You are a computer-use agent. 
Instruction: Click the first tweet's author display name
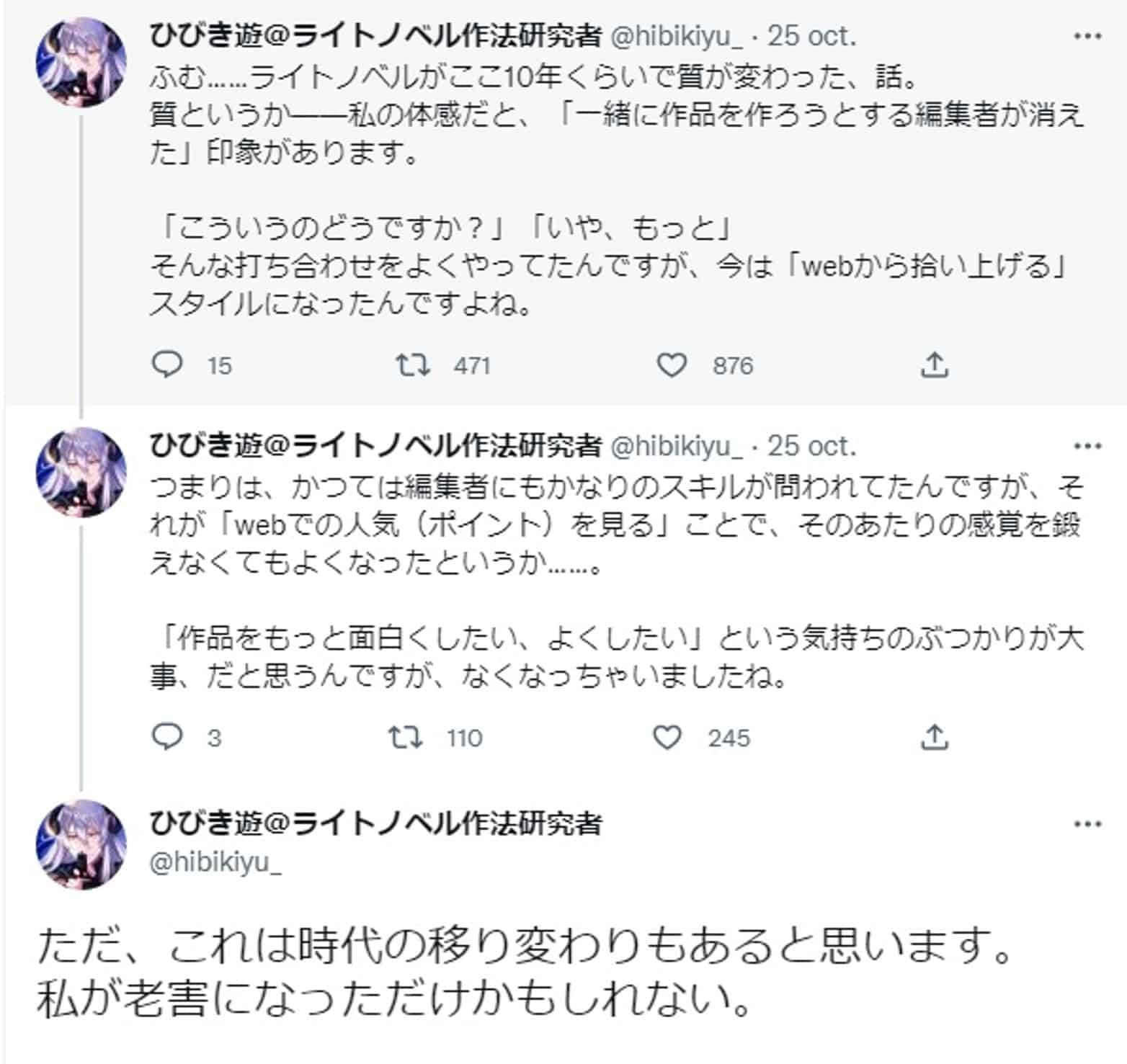coord(375,36)
